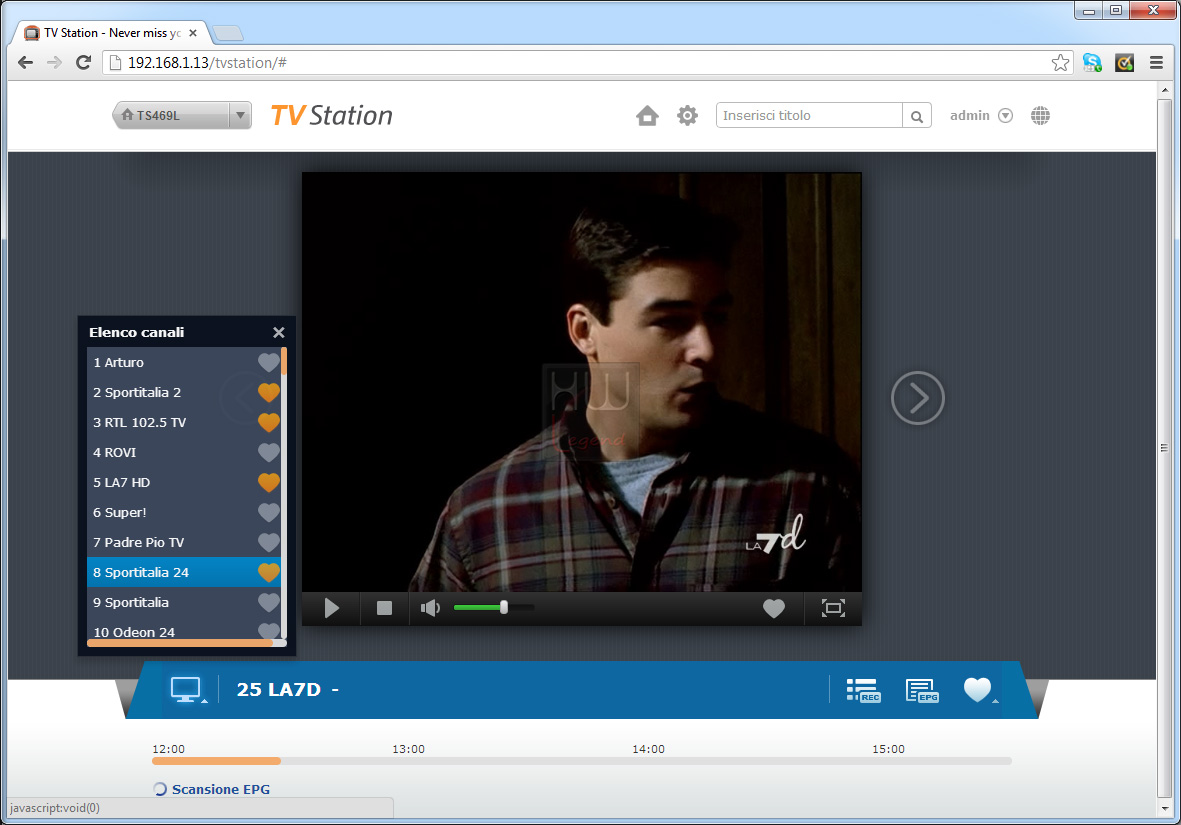The width and height of the screenshot is (1181, 825).
Task: Adjust the green volume slider
Action: click(x=493, y=607)
